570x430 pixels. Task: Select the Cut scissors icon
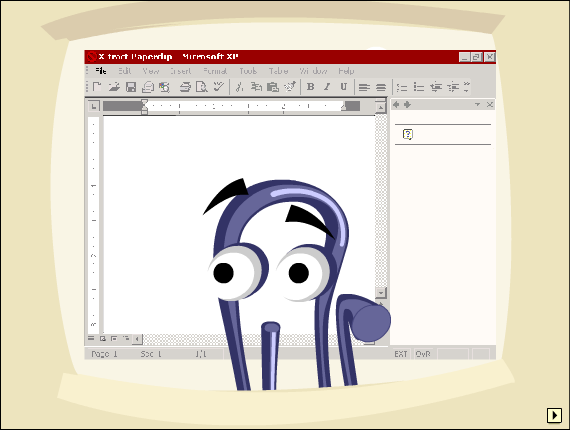tap(239, 87)
